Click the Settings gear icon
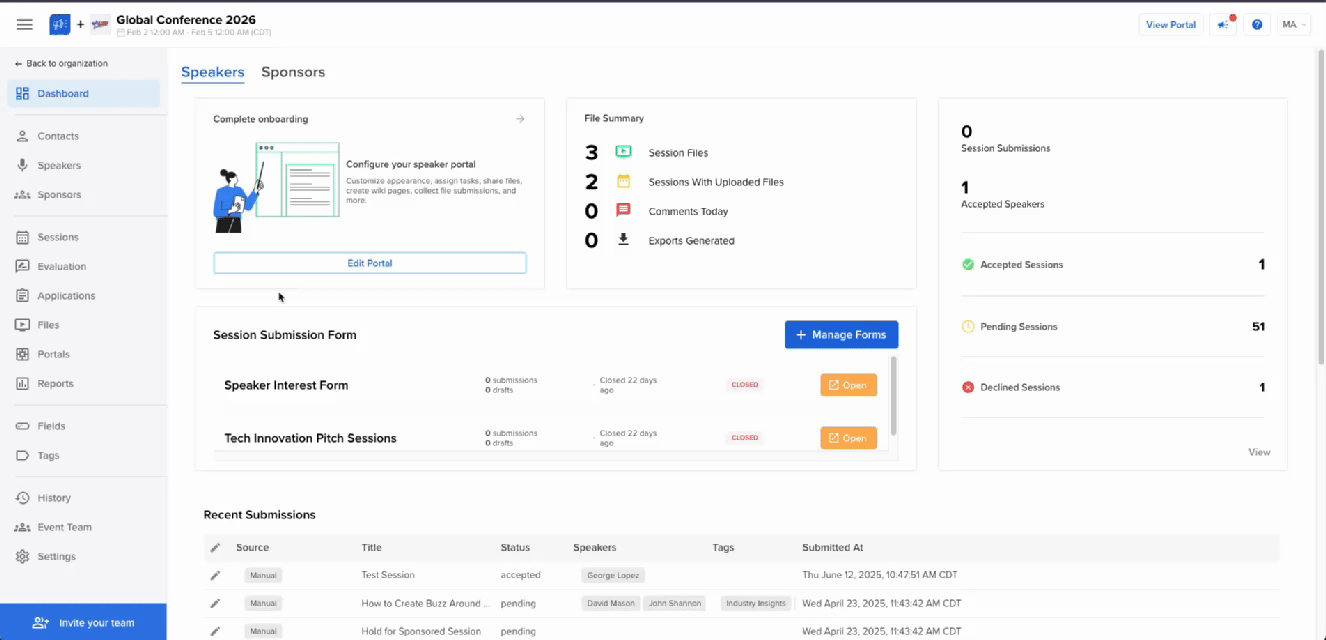Viewport: 1326px width, 640px height. 22,556
